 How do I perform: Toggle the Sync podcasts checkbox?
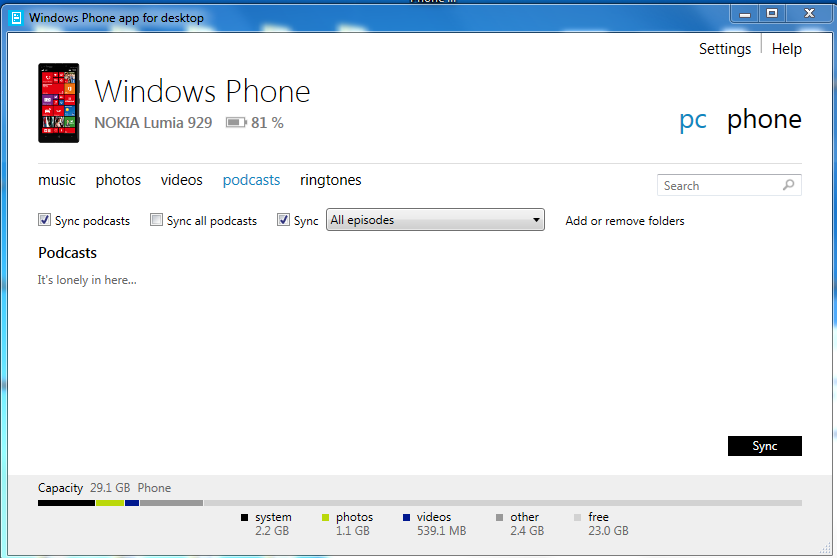(x=44, y=219)
